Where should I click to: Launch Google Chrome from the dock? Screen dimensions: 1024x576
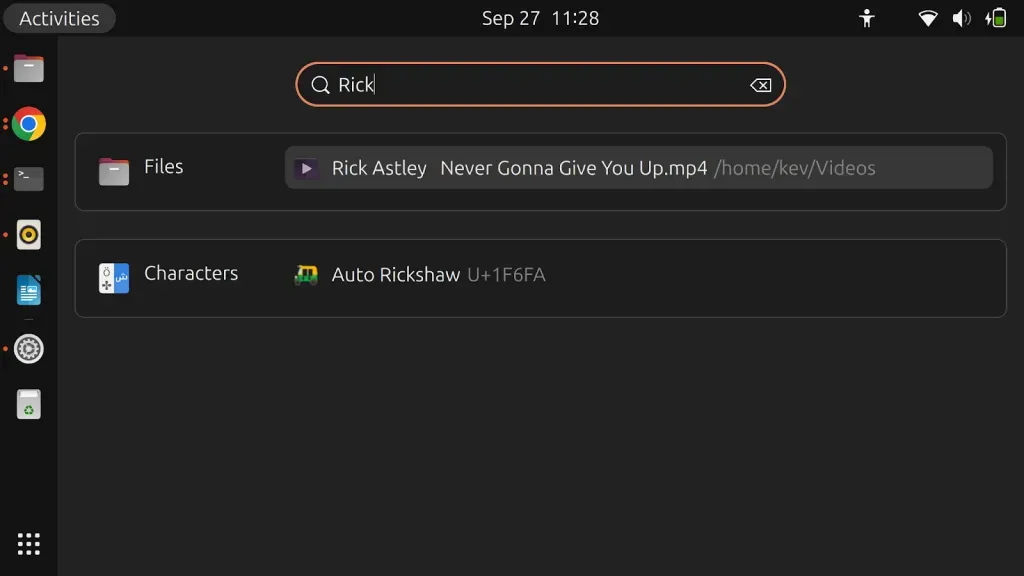click(29, 125)
